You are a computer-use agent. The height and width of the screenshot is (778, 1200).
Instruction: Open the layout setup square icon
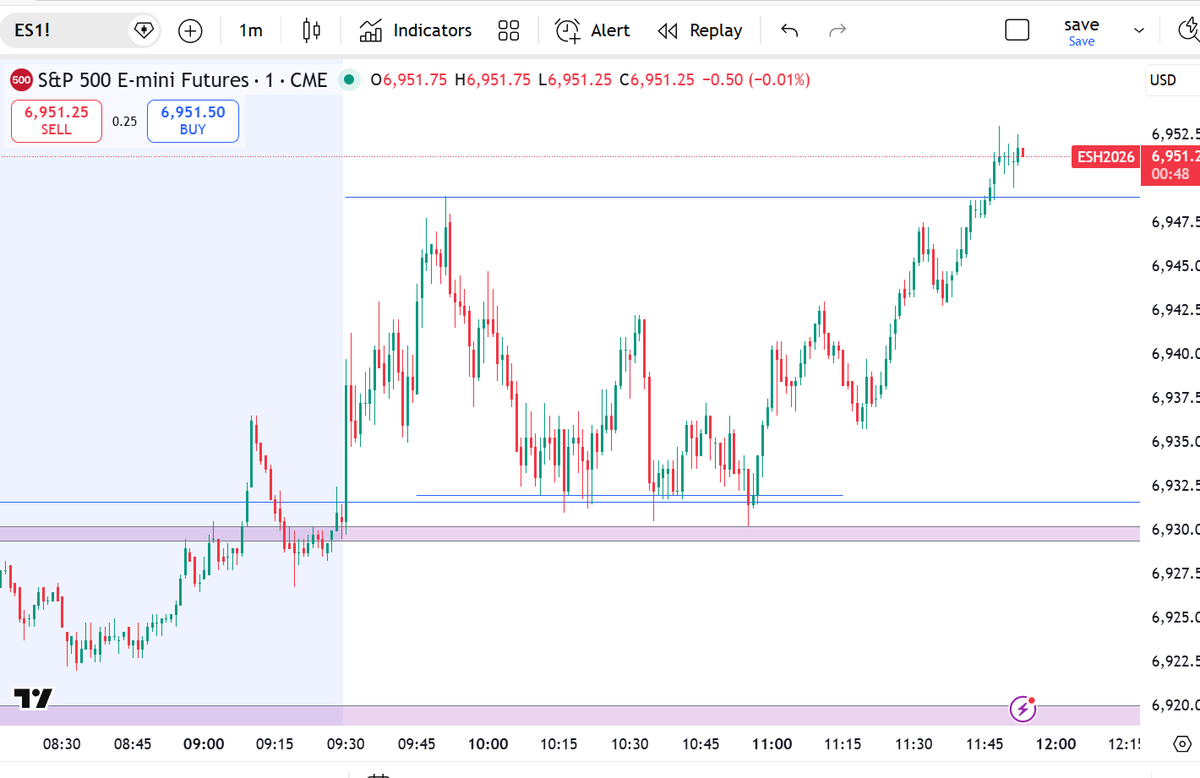(1017, 31)
